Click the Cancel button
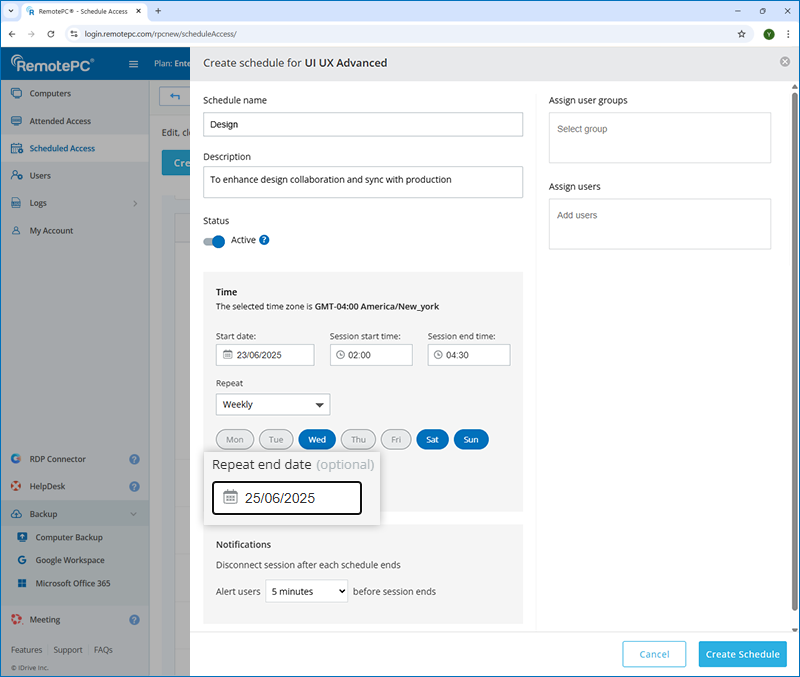This screenshot has width=800, height=677. pos(654,654)
